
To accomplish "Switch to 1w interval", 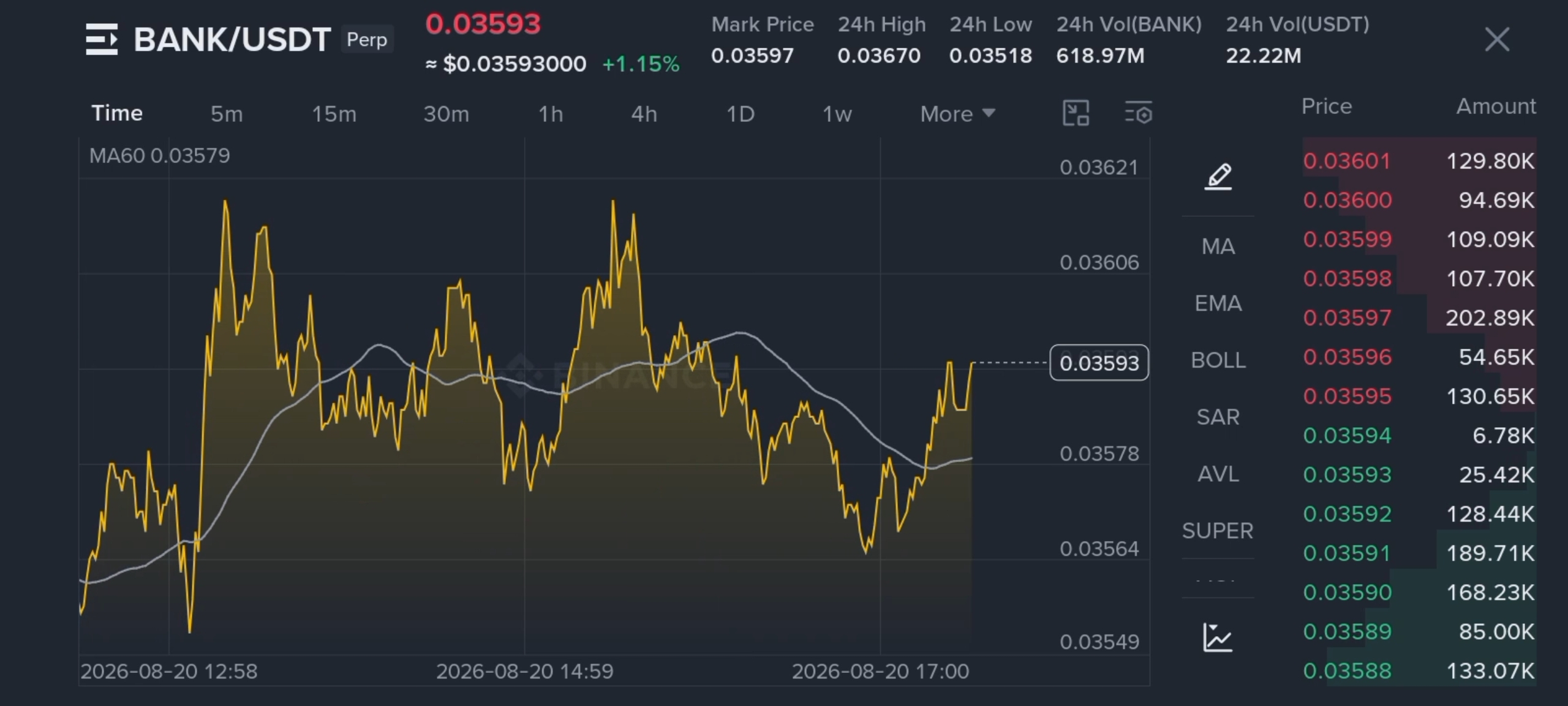I will (x=837, y=114).
